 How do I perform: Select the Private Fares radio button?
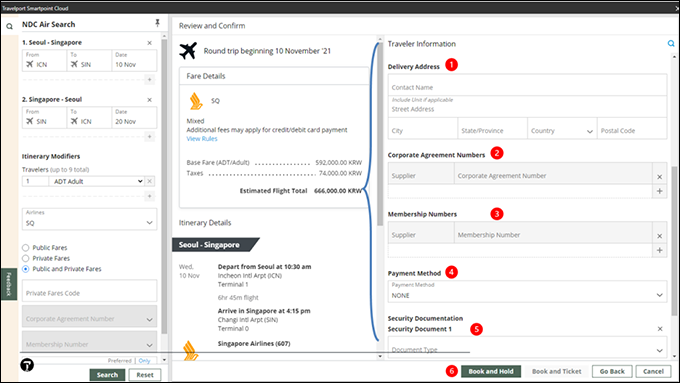tap(26, 259)
